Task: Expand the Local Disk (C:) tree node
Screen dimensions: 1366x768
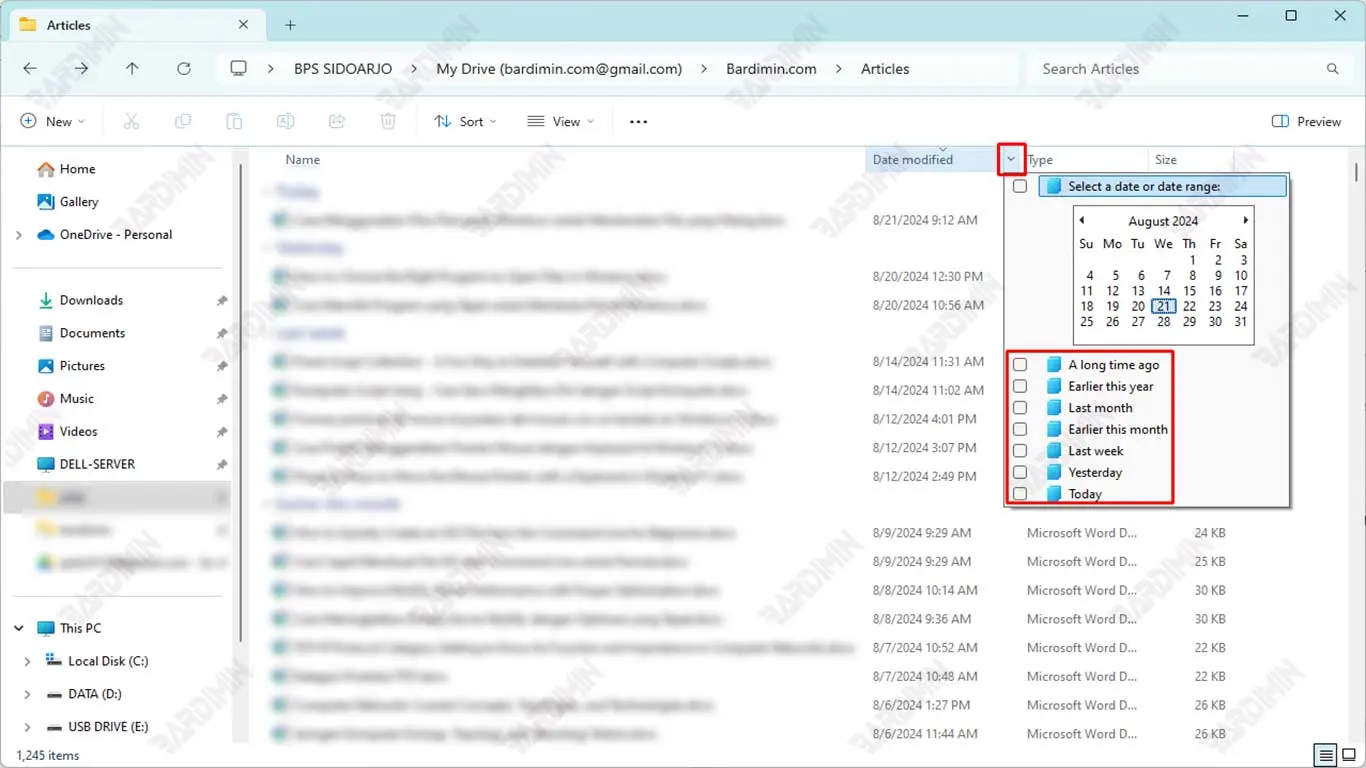Action: click(27, 661)
